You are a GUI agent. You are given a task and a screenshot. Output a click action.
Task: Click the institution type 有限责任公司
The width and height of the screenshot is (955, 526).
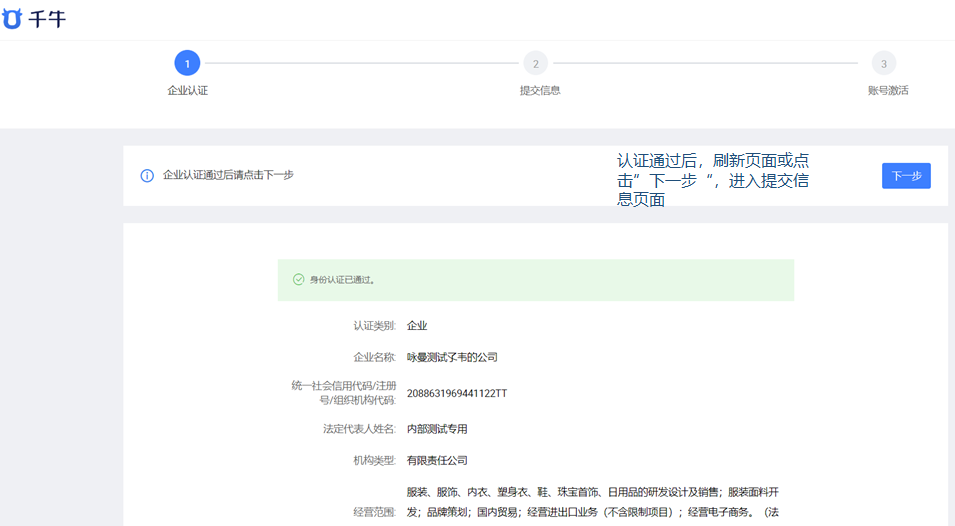436,461
